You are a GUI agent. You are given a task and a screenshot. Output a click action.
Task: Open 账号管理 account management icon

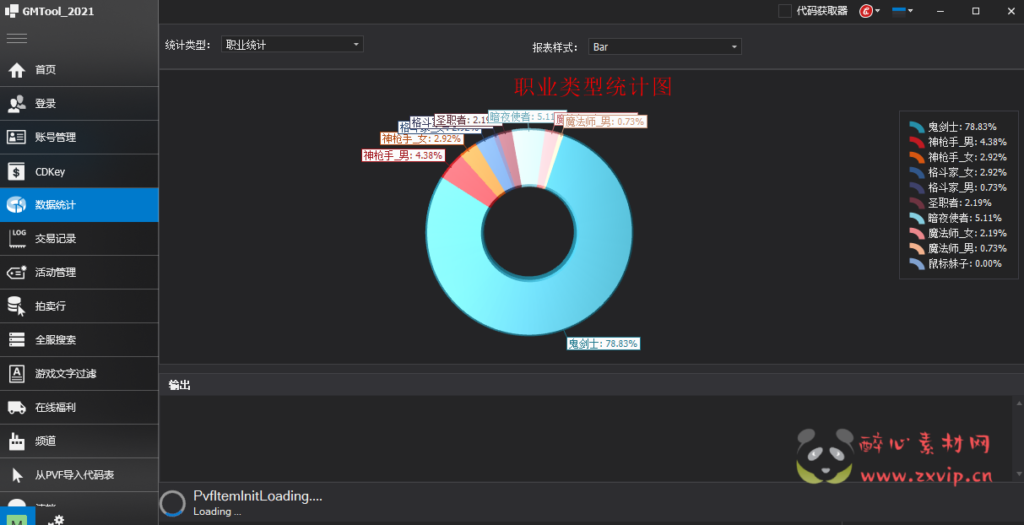coord(16,137)
